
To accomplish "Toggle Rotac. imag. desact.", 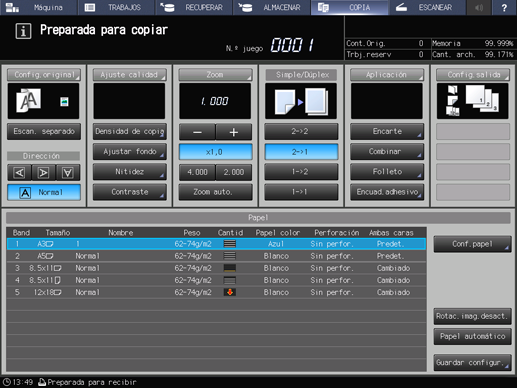I will 472,316.
